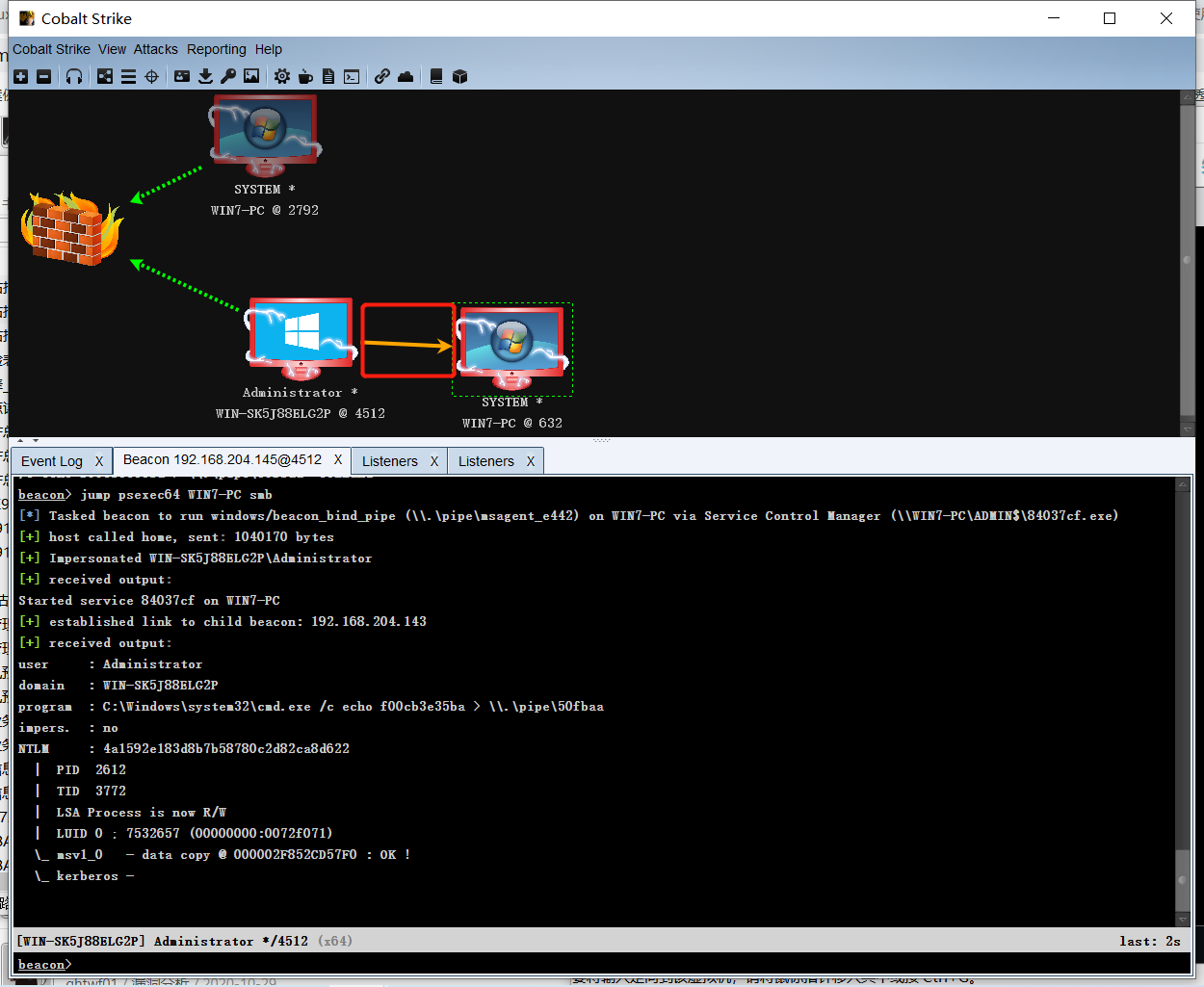Image resolution: width=1204 pixels, height=987 pixels.
Task: Switch to the second Listeners tab
Action: (x=486, y=461)
